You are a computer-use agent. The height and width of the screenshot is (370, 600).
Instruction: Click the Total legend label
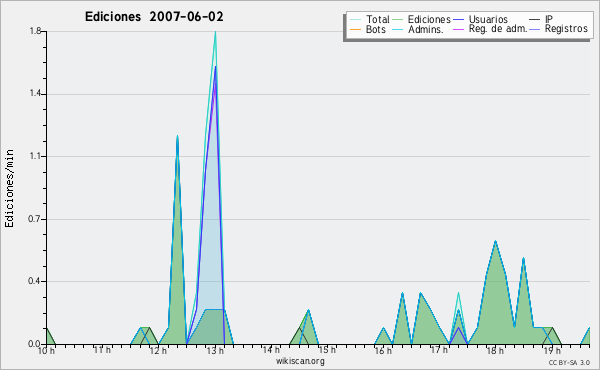pos(377,19)
